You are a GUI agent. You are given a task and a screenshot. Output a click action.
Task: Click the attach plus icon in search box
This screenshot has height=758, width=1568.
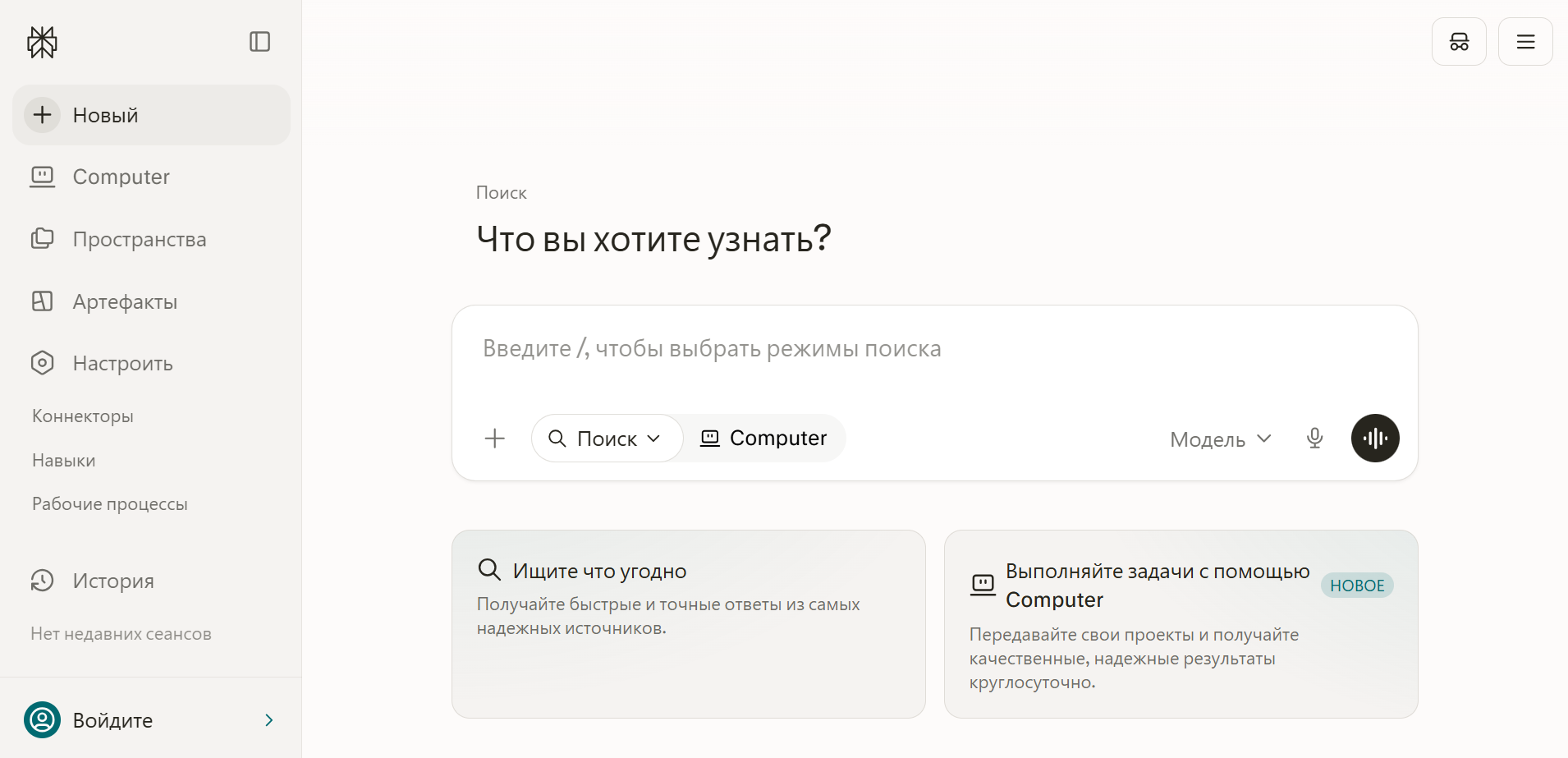[x=495, y=439]
